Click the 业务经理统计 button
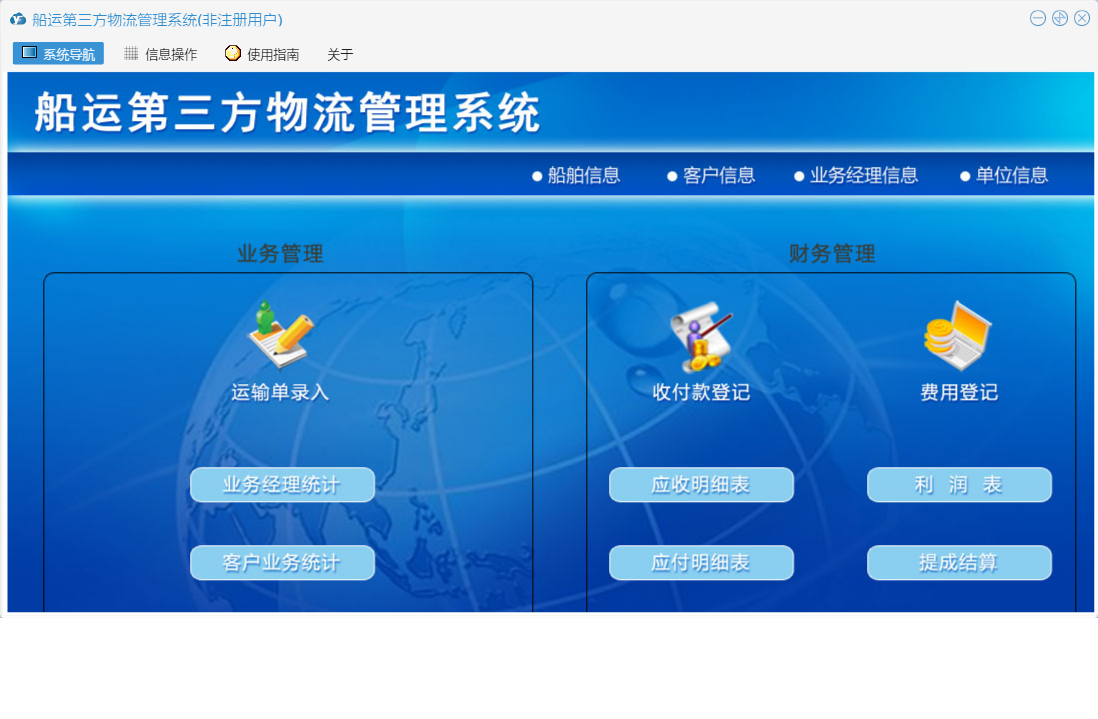Image resolution: width=1098 pixels, height=719 pixels. coord(282,484)
